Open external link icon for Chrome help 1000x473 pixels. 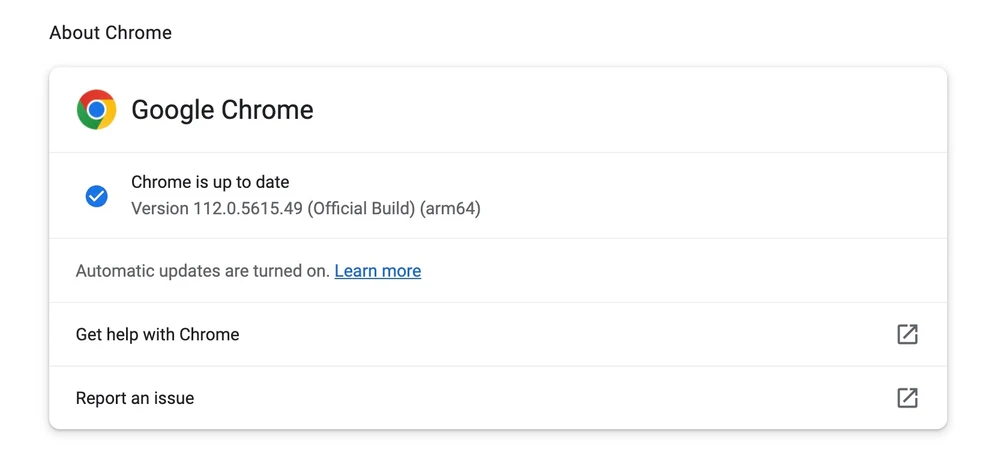[x=907, y=334]
